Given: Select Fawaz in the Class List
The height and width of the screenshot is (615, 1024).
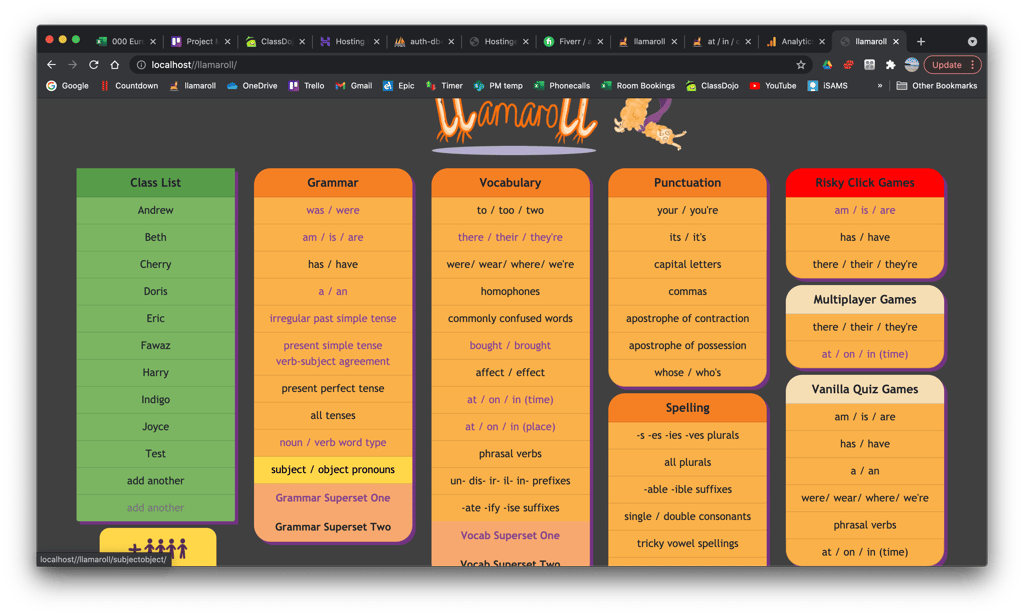Looking at the screenshot, I should 155,345.
